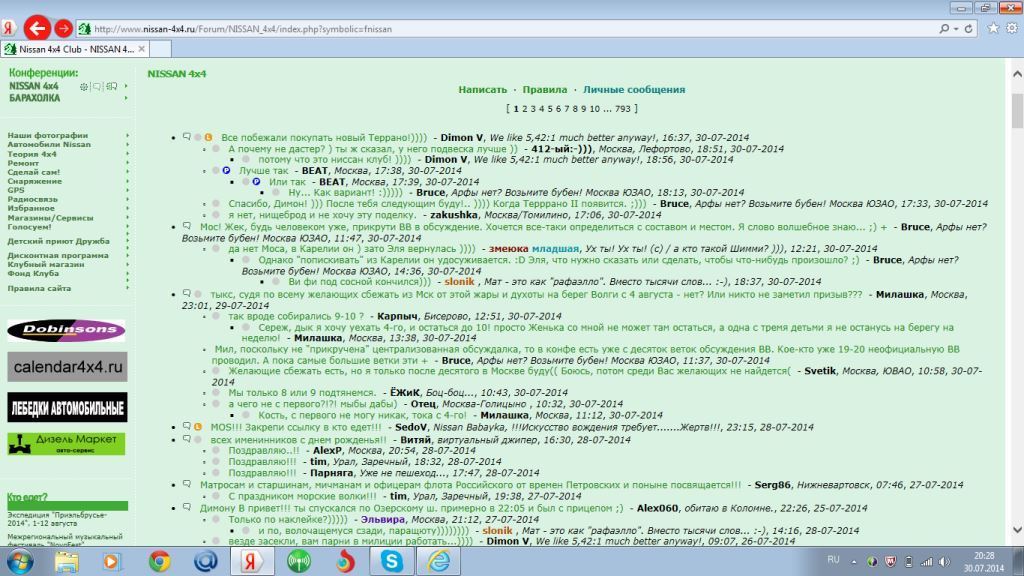Click the orange badge icon before 'Все побежали покупать'

tap(208, 137)
